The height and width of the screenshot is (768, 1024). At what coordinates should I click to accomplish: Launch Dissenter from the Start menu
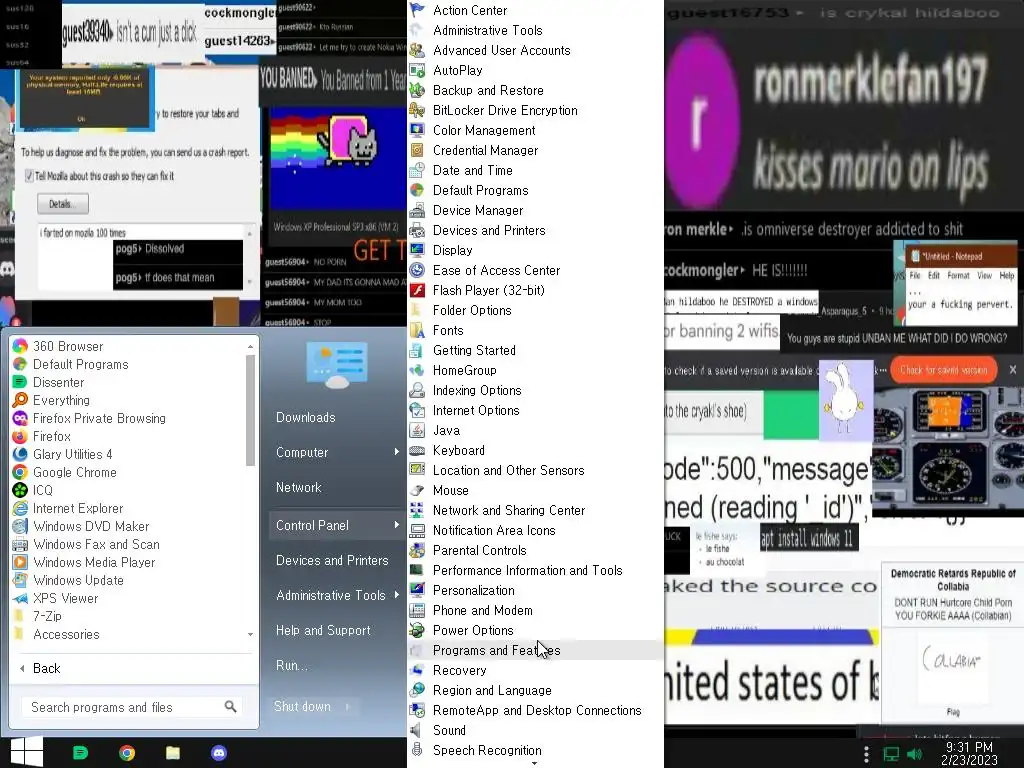58,382
